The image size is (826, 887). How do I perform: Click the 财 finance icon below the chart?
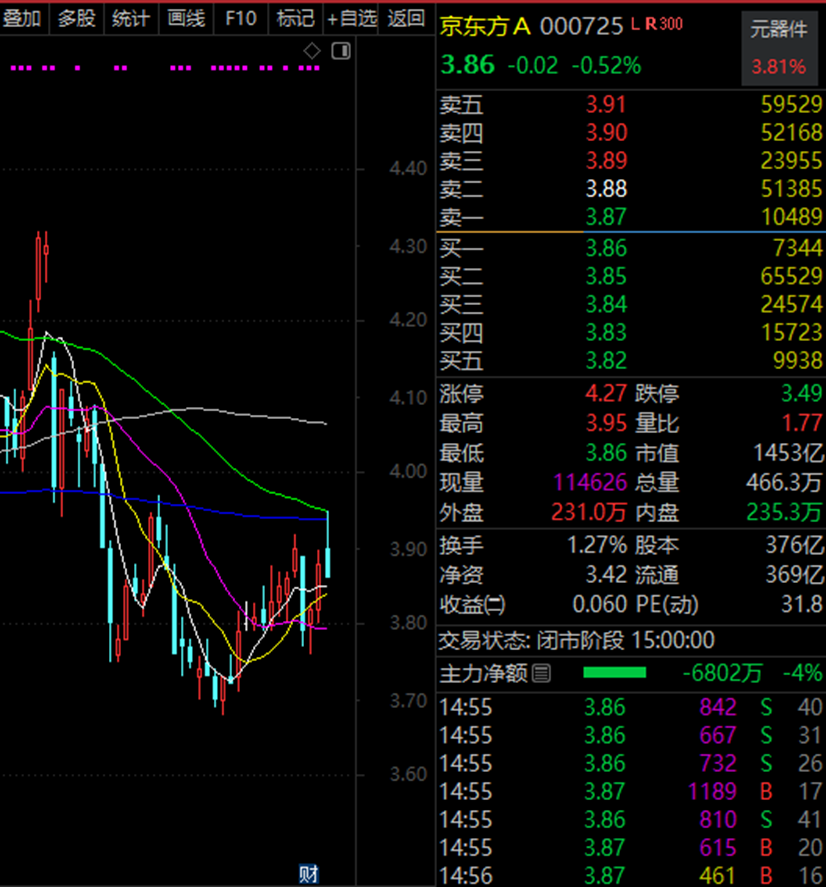[x=309, y=872]
